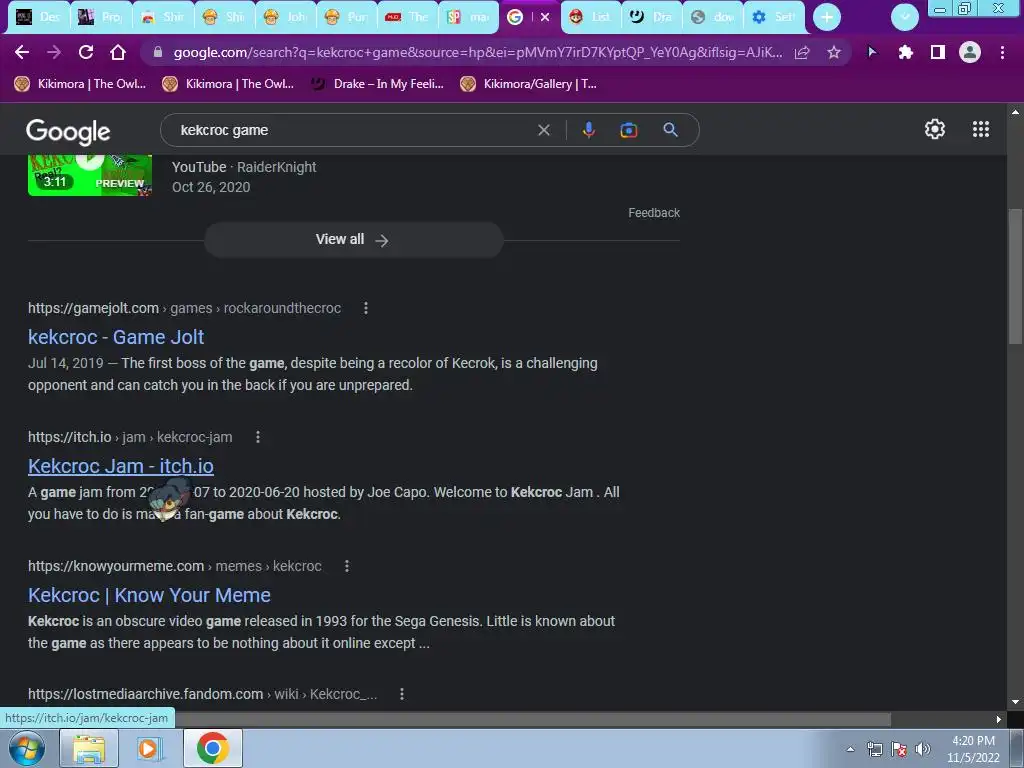This screenshot has height=768, width=1024.
Task: Start a voice search with microphone
Action: pos(588,130)
